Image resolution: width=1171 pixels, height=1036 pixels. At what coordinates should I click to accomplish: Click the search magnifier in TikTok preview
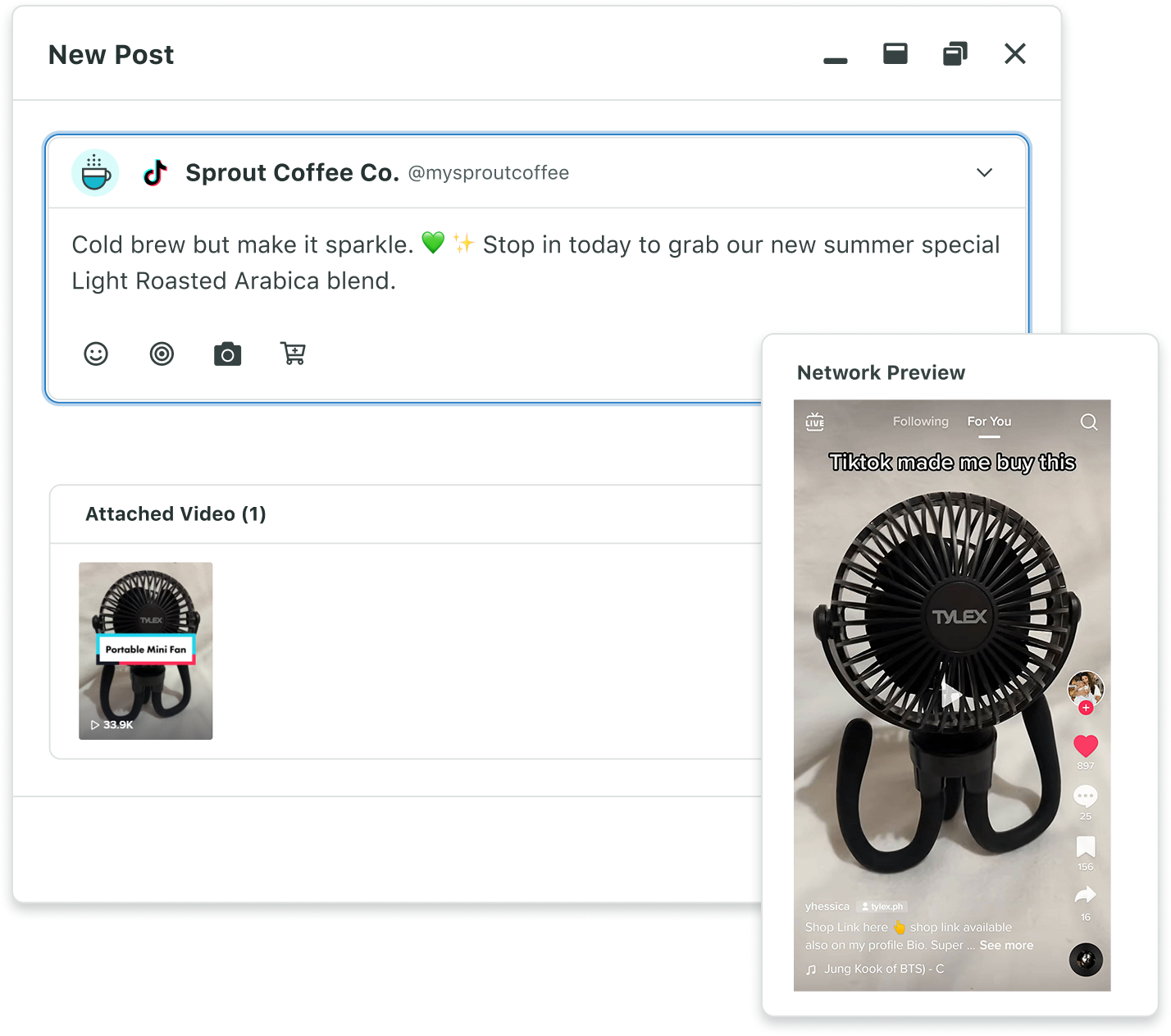pos(1088,422)
